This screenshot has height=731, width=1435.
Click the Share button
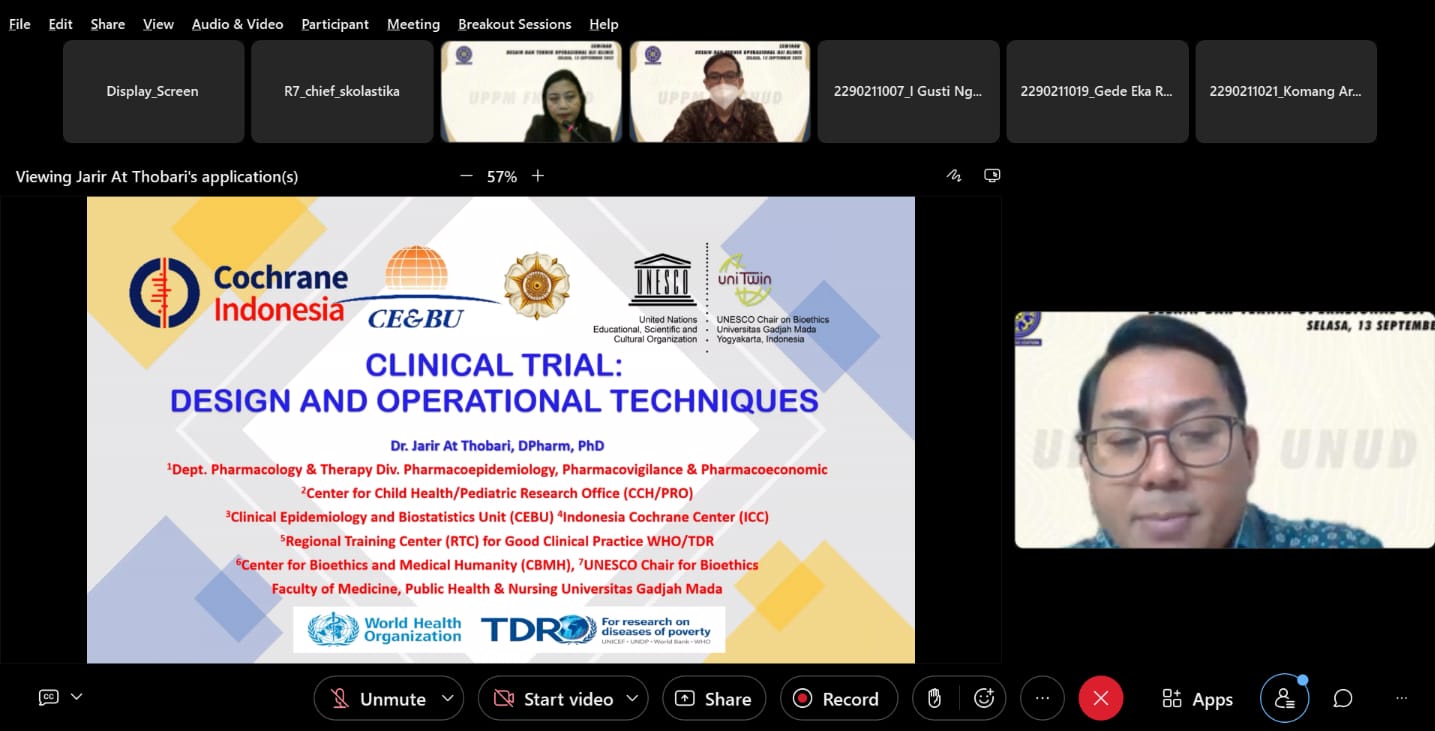click(714, 699)
